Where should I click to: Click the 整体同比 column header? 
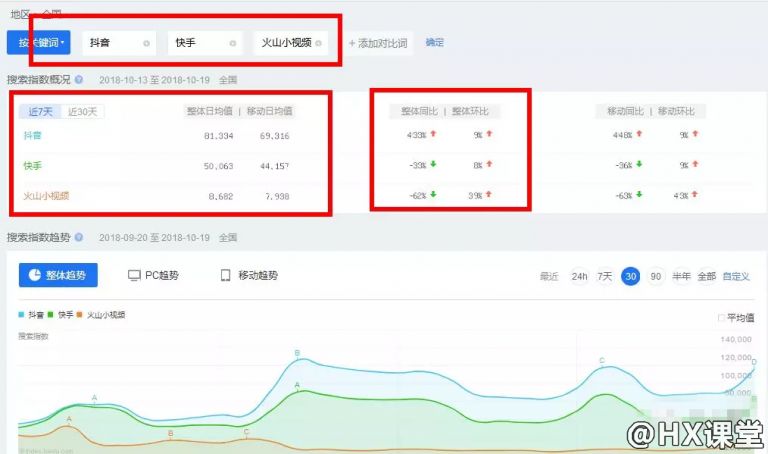pos(419,111)
